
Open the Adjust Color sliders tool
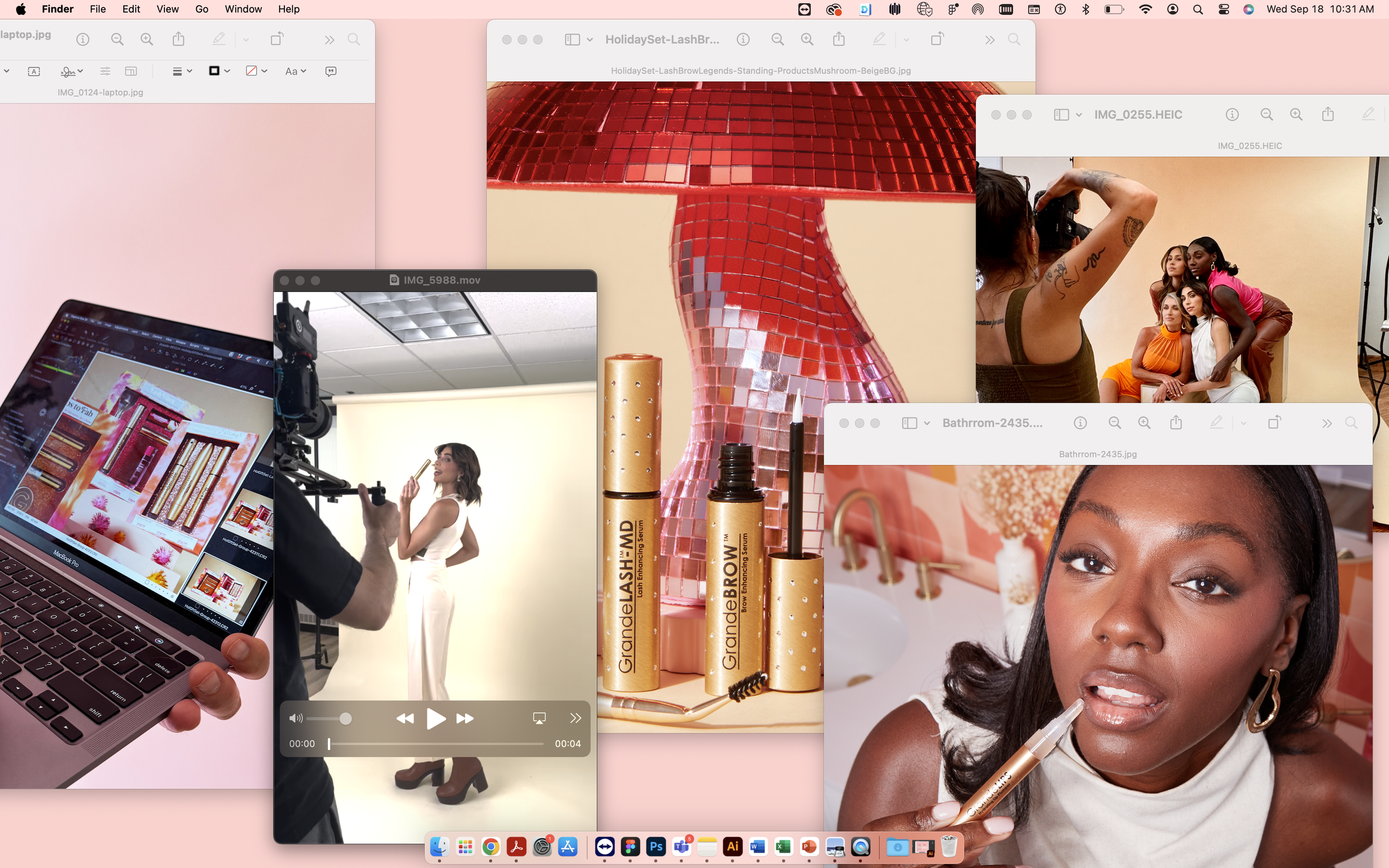pos(105,71)
